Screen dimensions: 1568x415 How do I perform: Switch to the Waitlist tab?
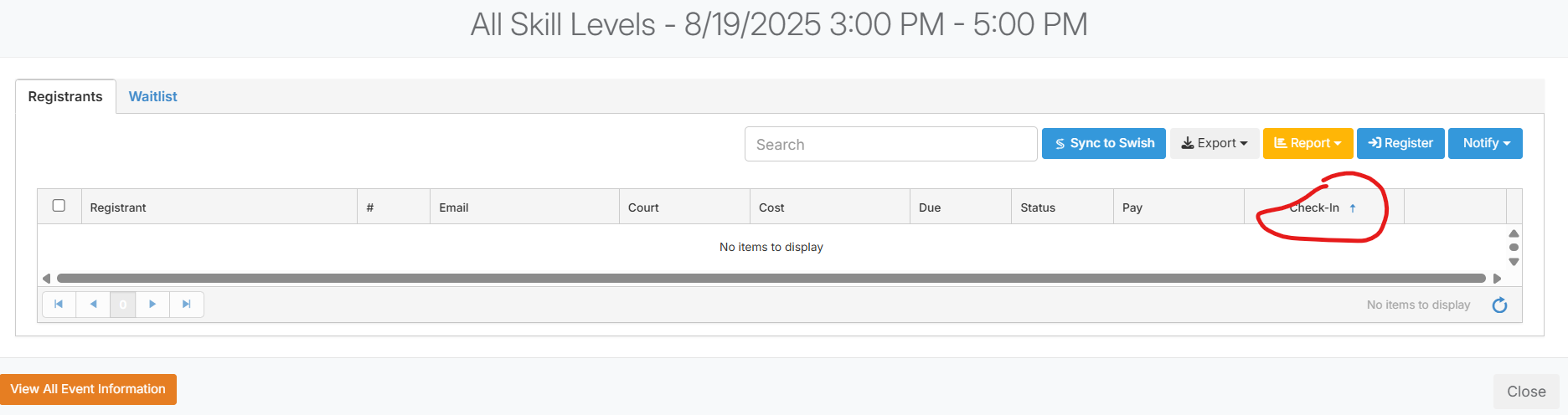(152, 96)
